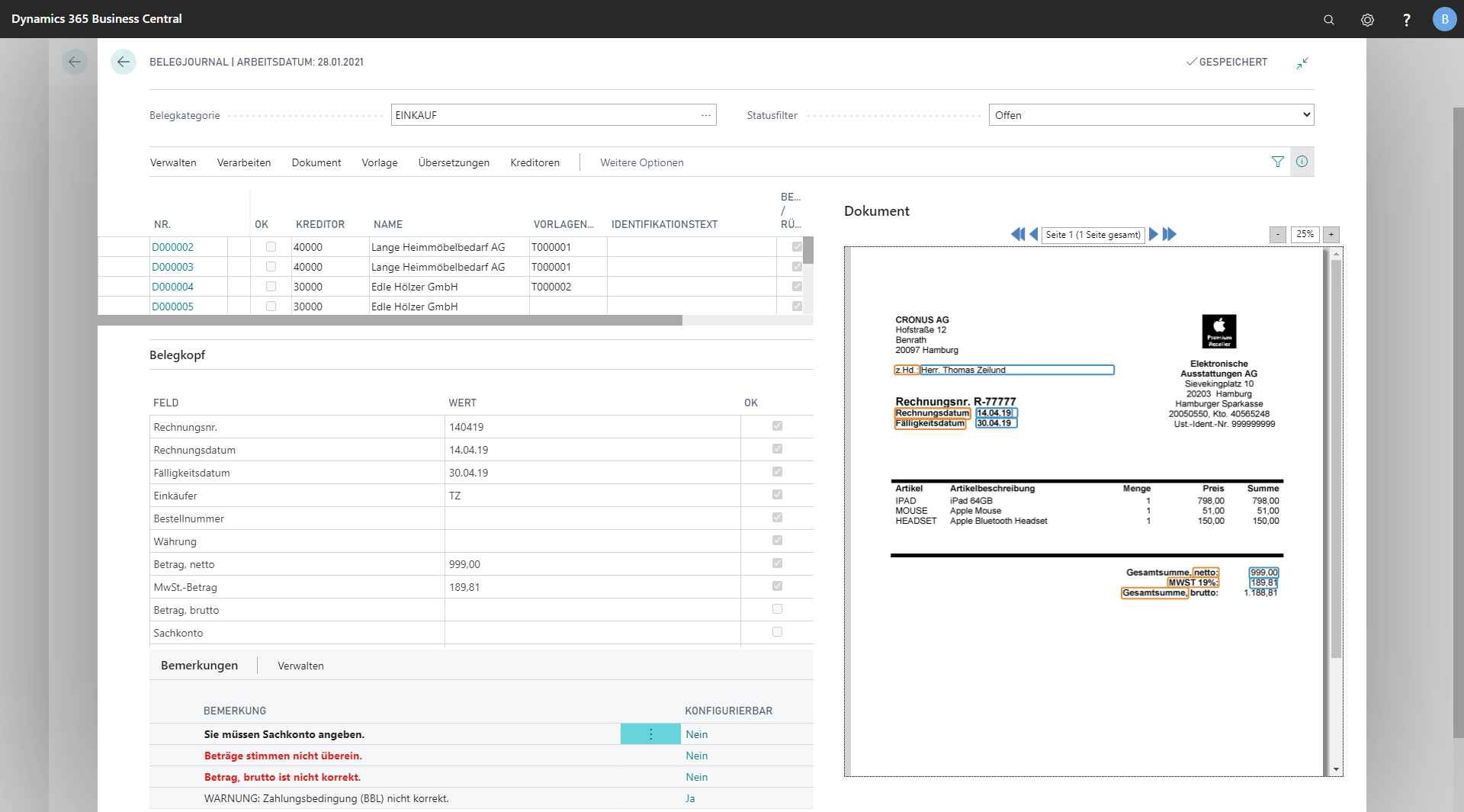
Task: Click the document zoom 25% field
Action: click(1305, 235)
